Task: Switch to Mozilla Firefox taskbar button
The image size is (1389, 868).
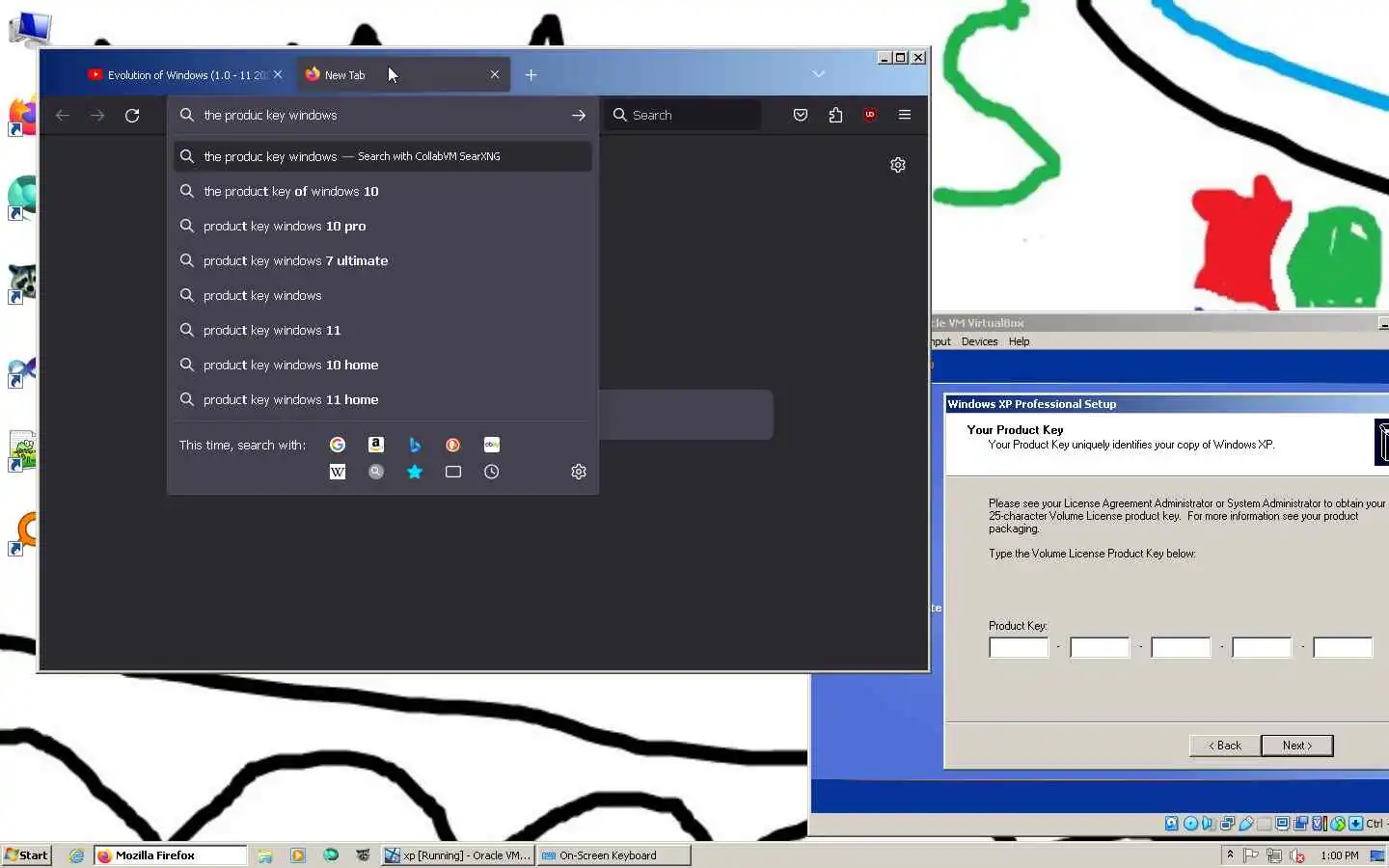Action: pyautogui.click(x=171, y=854)
